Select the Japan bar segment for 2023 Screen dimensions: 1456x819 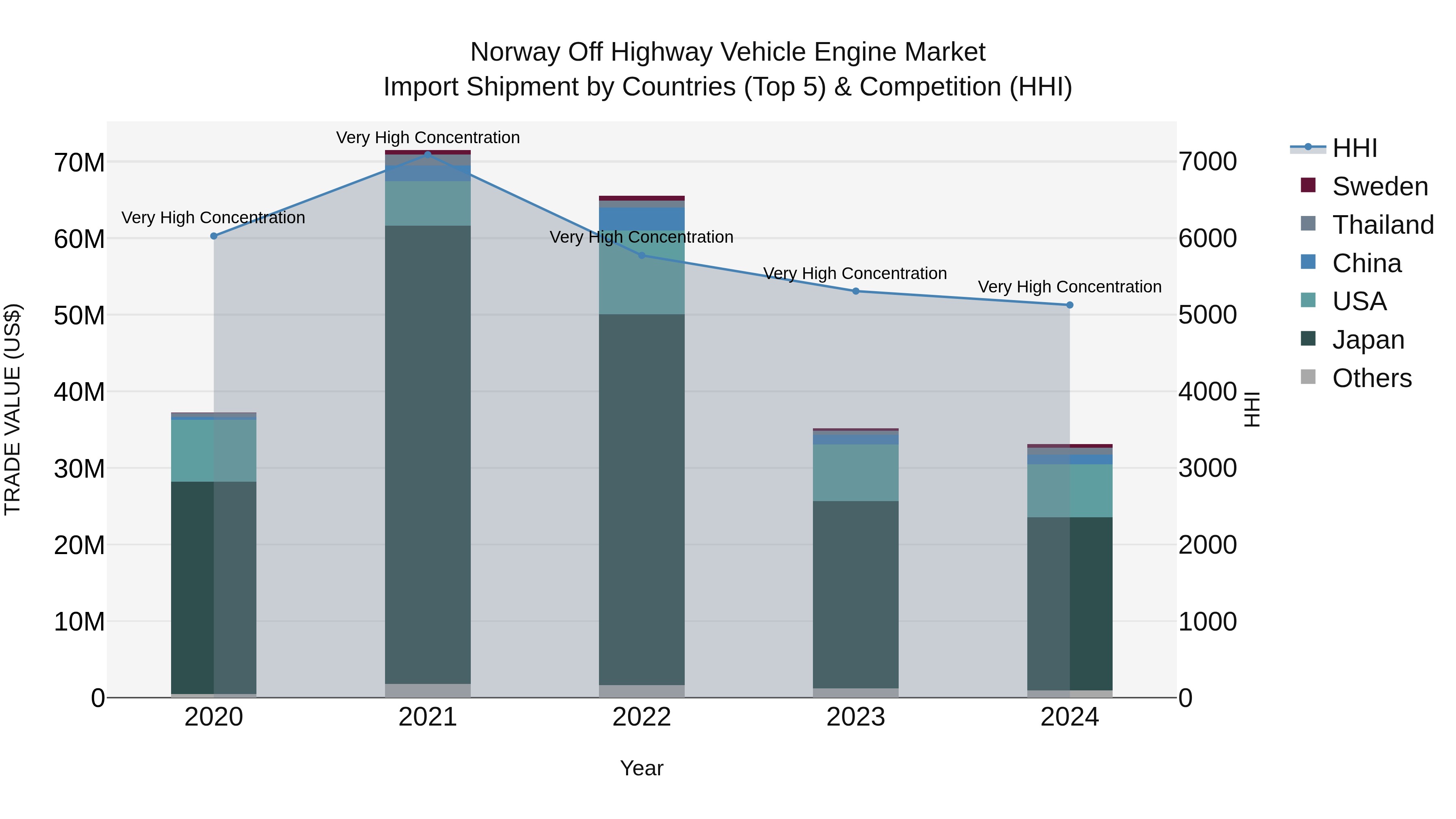pos(856,595)
